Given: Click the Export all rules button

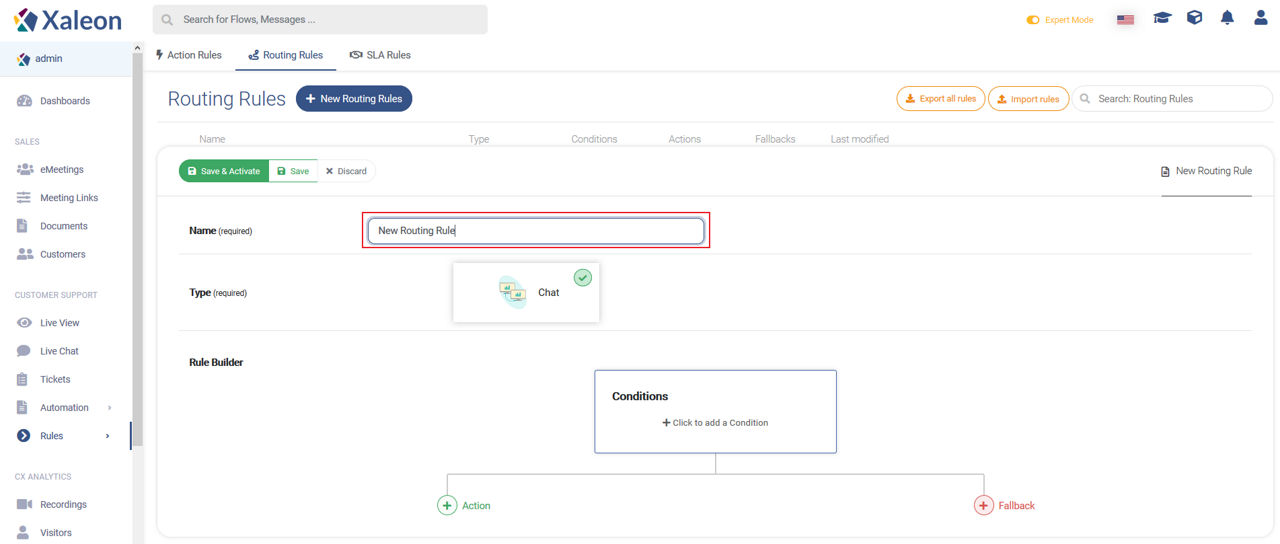Looking at the screenshot, I should [940, 99].
